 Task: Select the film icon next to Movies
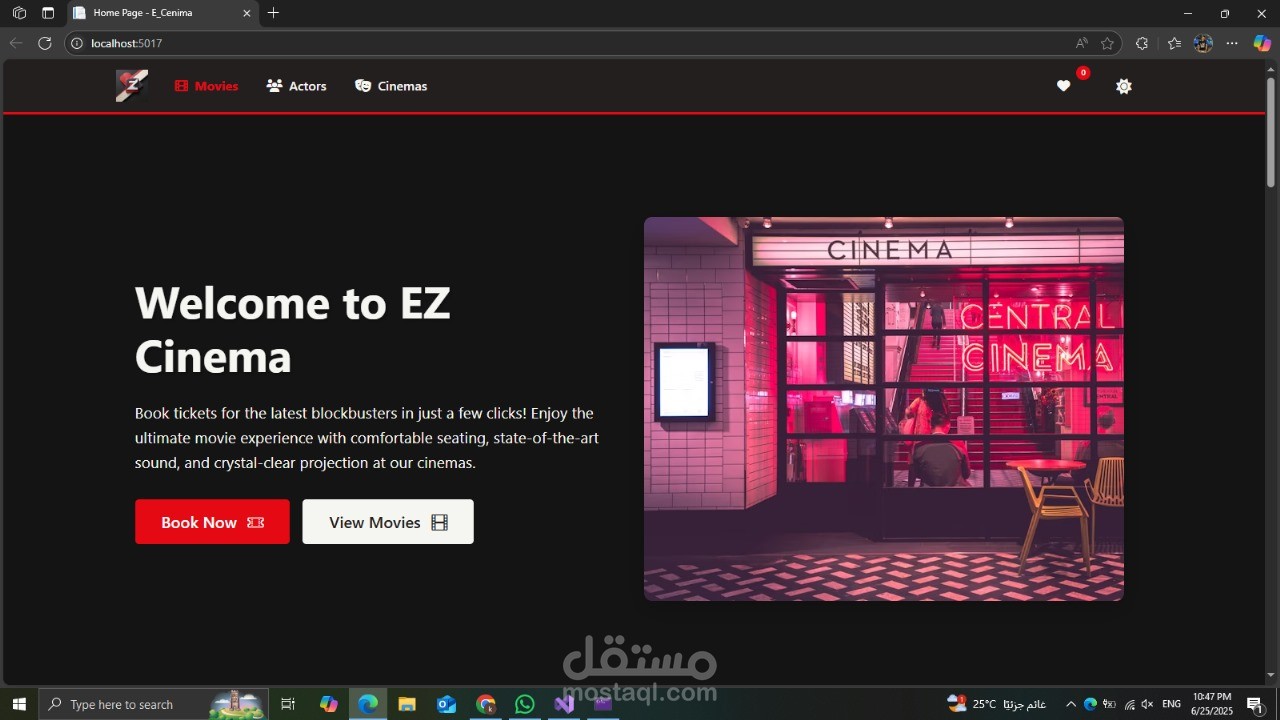pos(180,86)
